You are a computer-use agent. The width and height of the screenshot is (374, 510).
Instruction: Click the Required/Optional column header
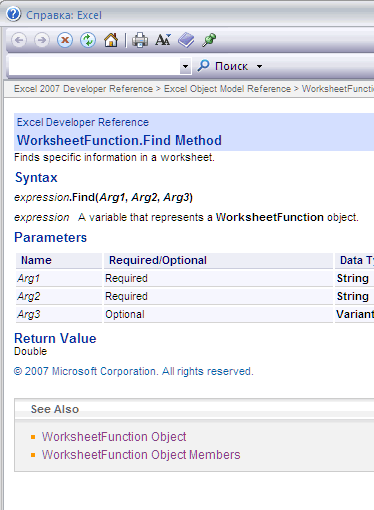[x=218, y=260]
